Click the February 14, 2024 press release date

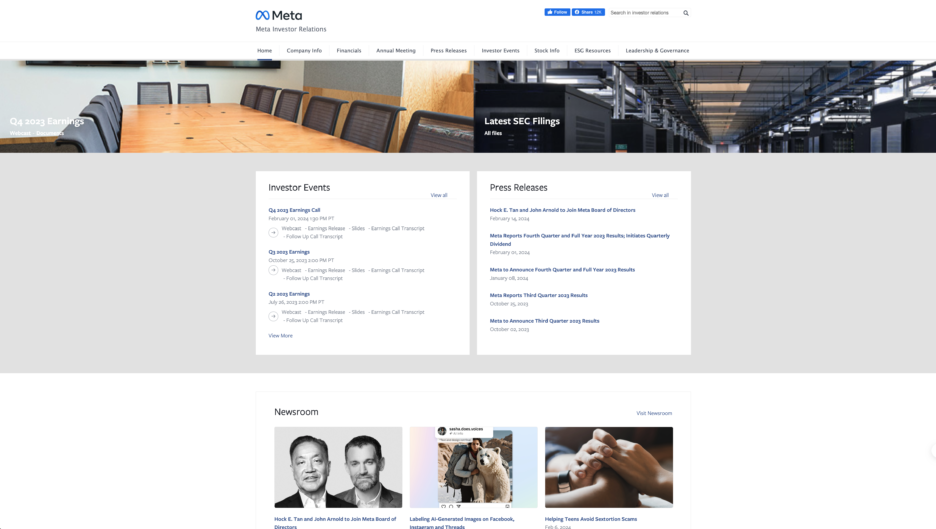click(x=509, y=219)
